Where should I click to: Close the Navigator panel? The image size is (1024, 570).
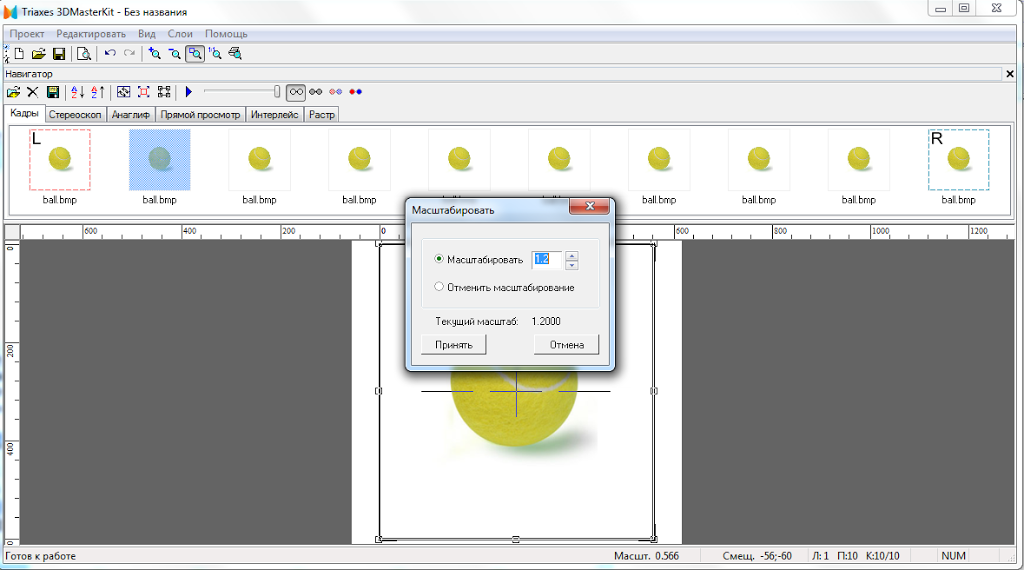[x=1010, y=74]
